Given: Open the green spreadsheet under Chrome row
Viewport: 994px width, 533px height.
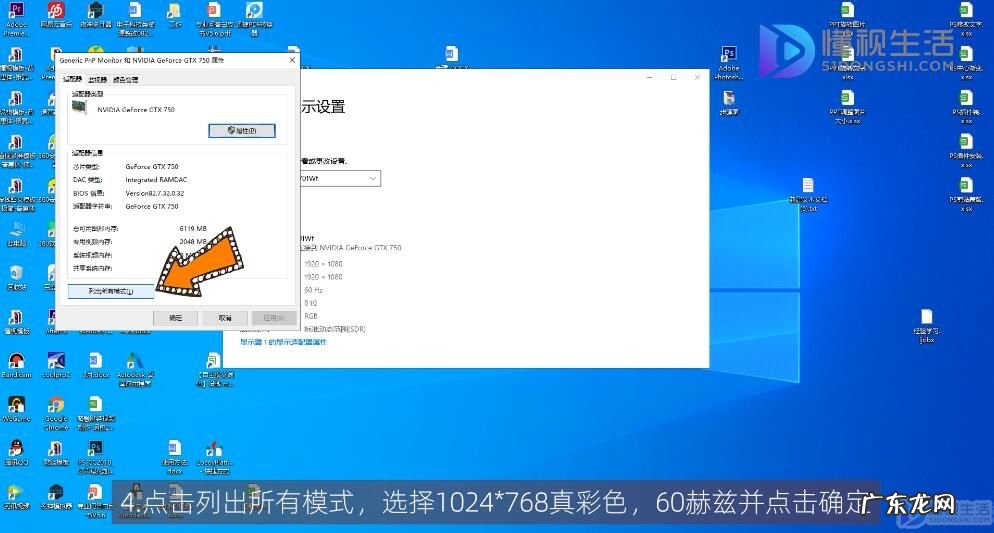Looking at the screenshot, I should (x=95, y=413).
